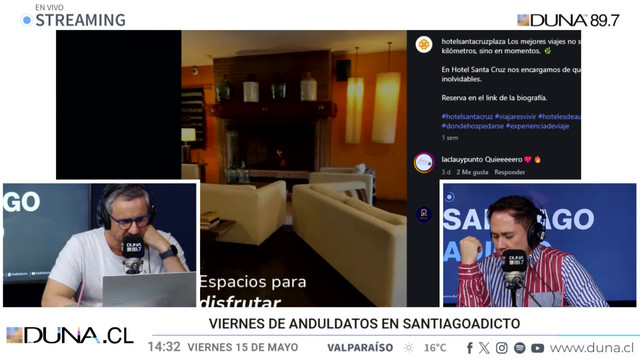Click the right host webcam thumbnail
This screenshot has height=360, width=640.
540,245
